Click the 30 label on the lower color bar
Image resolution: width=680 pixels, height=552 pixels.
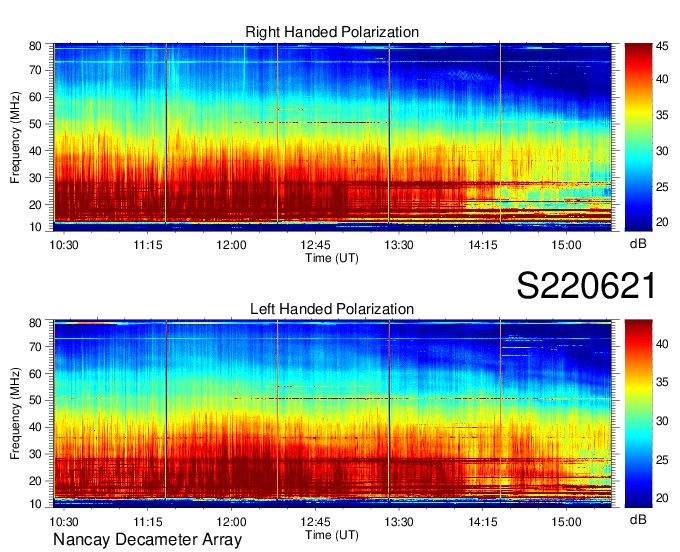tap(662, 421)
